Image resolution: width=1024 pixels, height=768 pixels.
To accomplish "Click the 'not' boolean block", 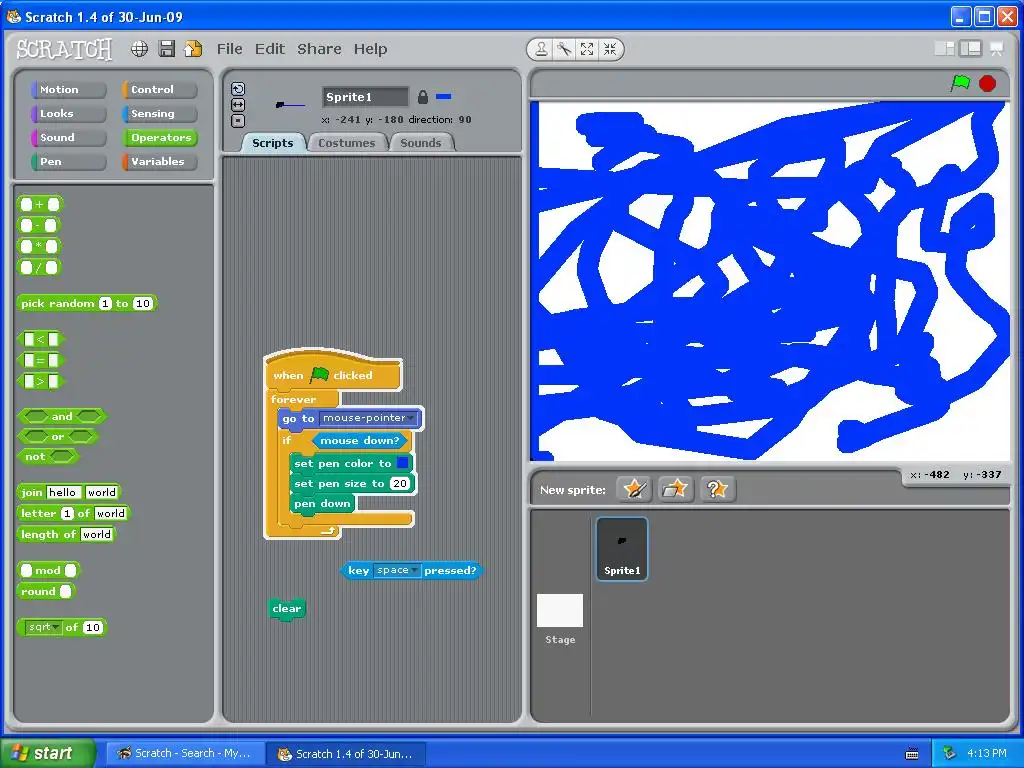I will pyautogui.click(x=48, y=456).
